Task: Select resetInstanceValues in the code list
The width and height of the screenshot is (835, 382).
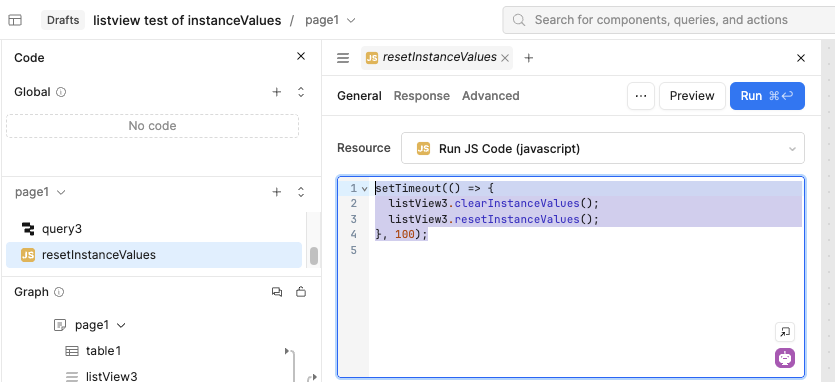Action: [154, 255]
